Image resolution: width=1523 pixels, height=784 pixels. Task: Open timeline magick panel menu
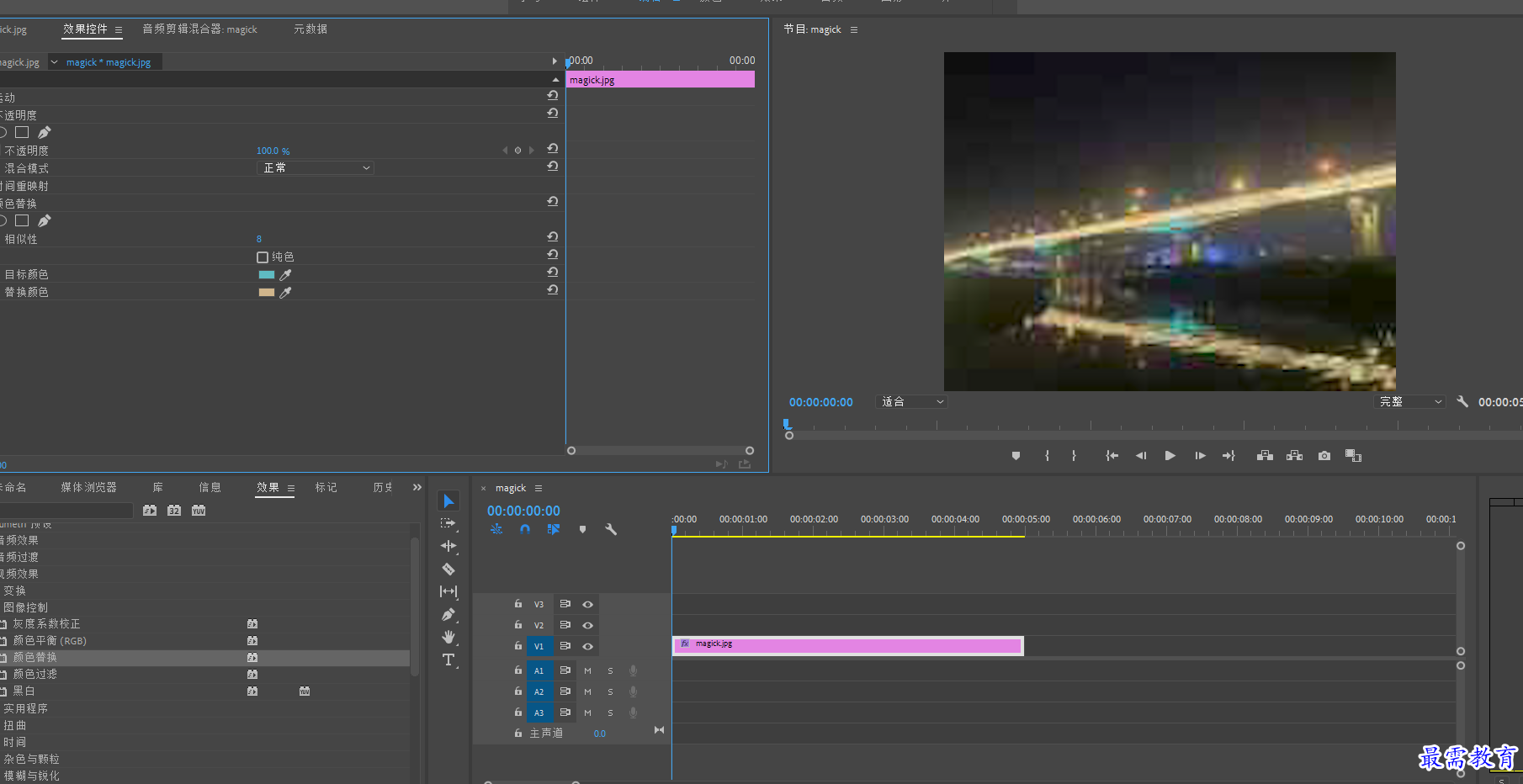coord(539,488)
